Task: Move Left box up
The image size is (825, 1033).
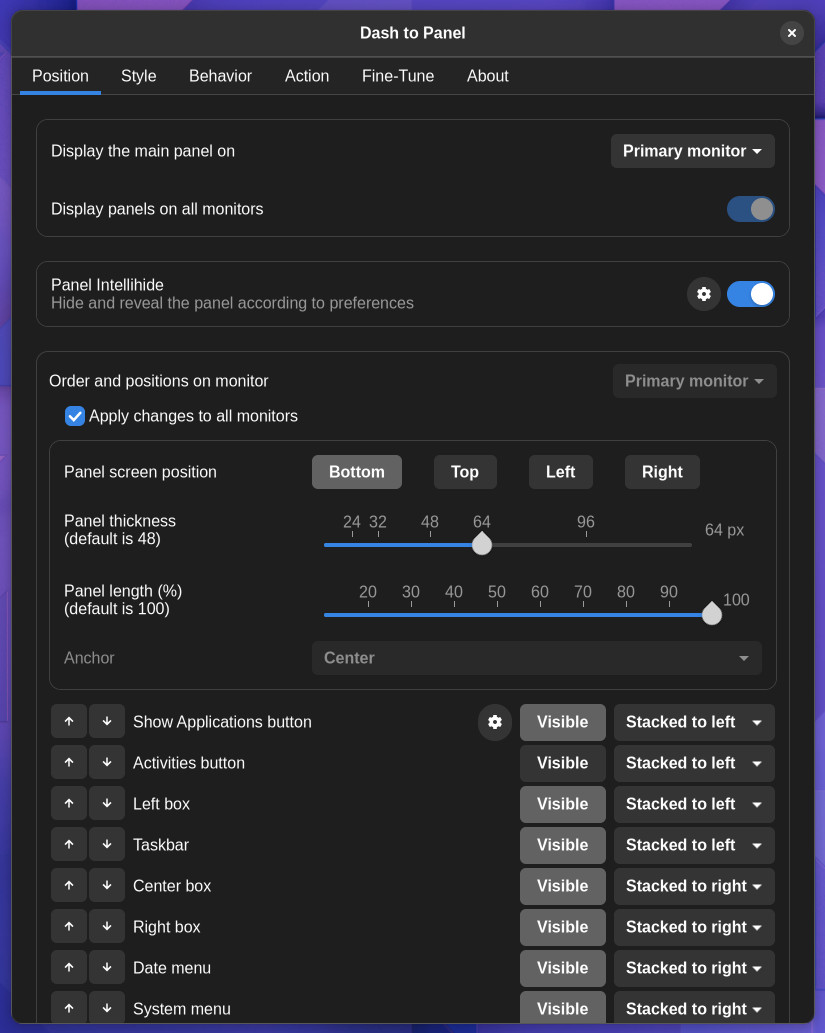Action: tap(69, 803)
